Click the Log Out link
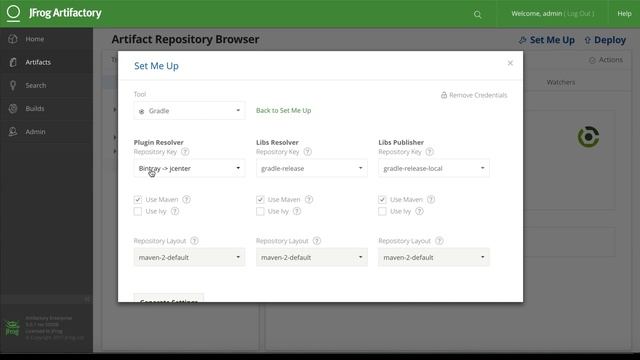 coord(580,13)
